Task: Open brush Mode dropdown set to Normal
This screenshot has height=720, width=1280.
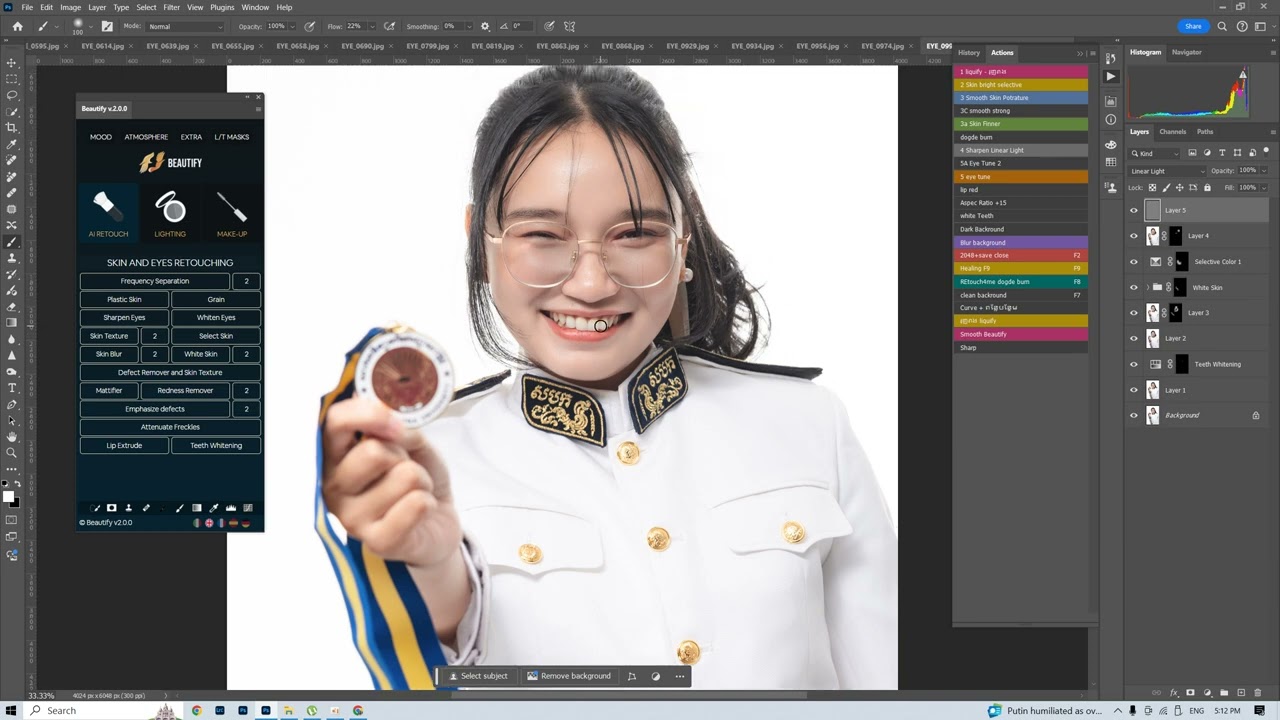Action: 185,26
